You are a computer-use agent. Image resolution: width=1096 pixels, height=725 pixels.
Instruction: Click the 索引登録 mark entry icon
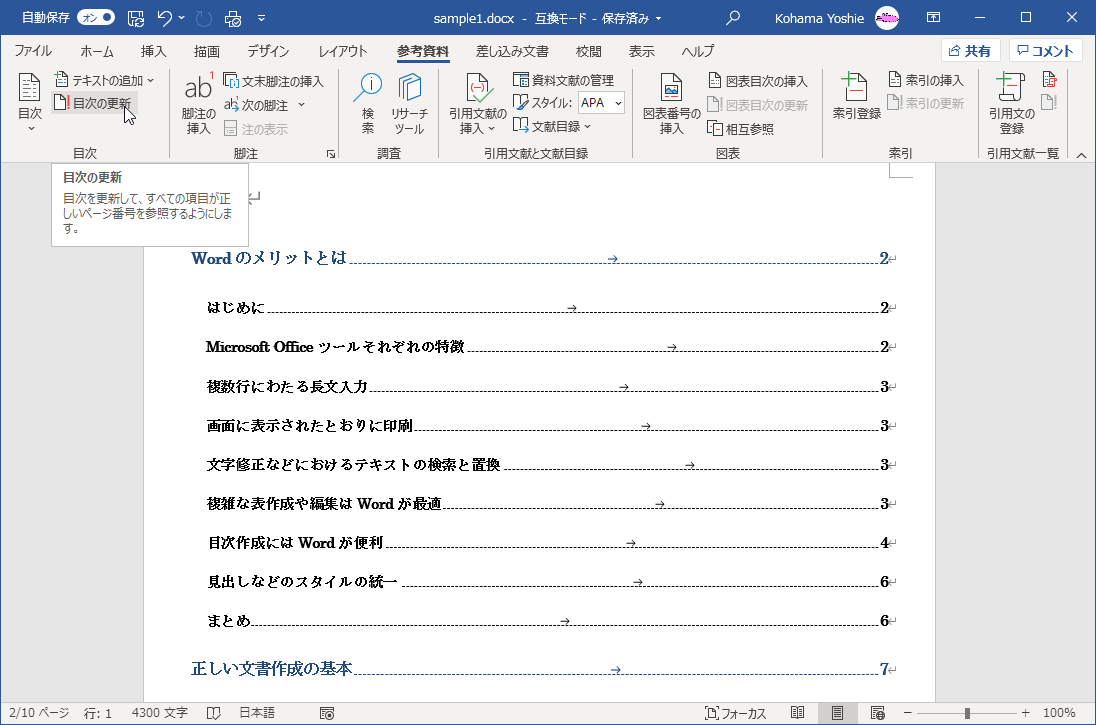point(856,96)
